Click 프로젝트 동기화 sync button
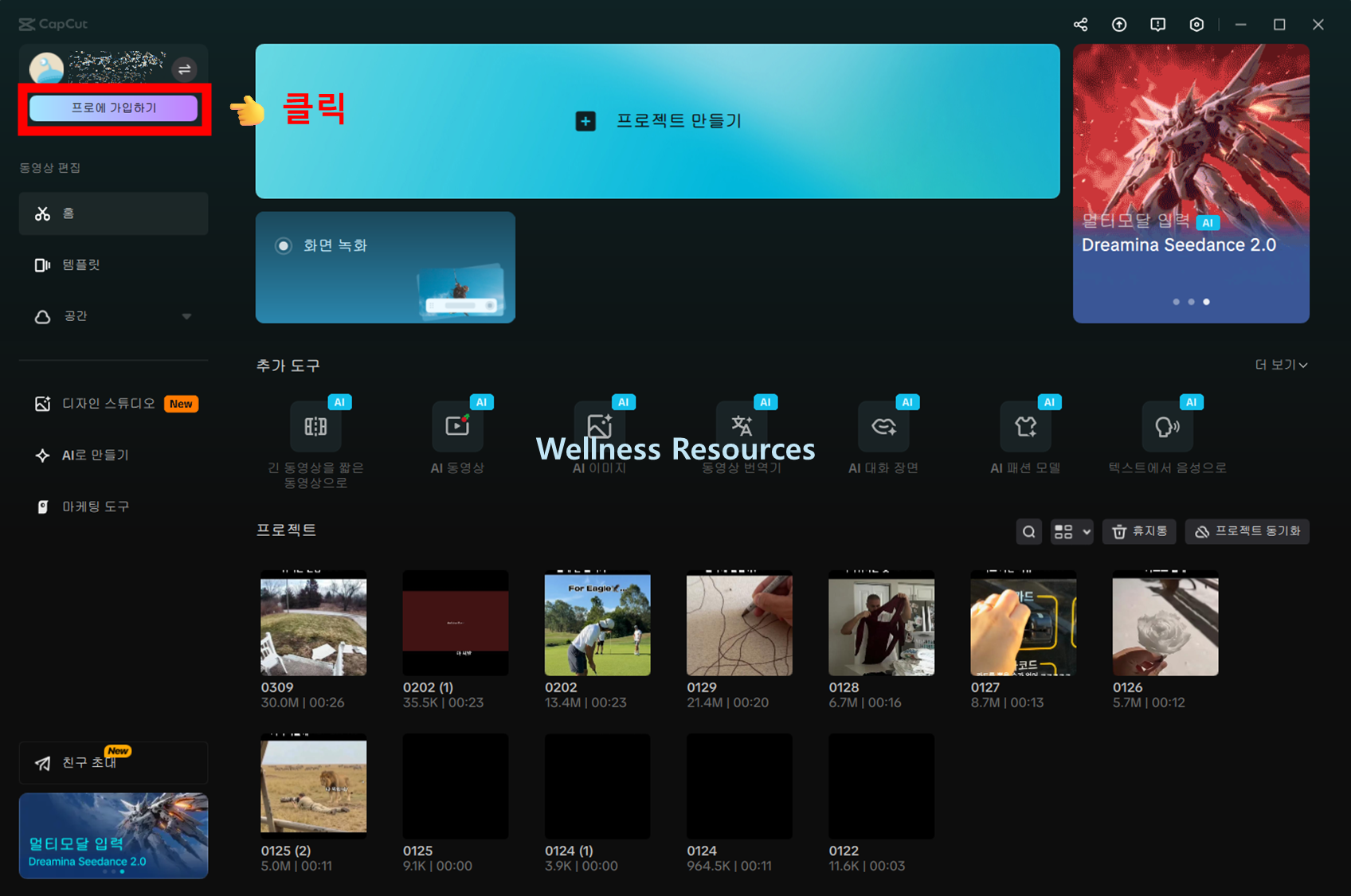This screenshot has height=896, width=1351. click(x=1247, y=532)
